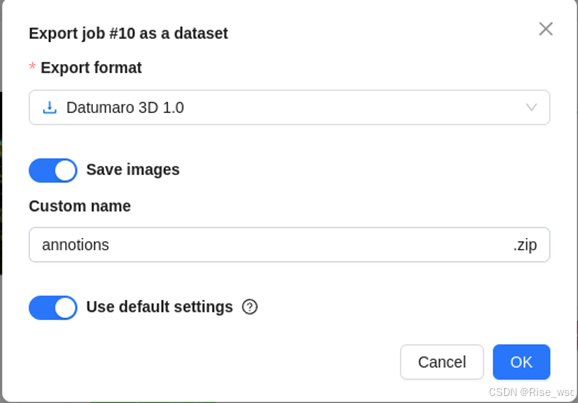Screen dimensions: 578x403
Task: Place cursor after the word annotions
Action: pyautogui.click(x=109, y=245)
